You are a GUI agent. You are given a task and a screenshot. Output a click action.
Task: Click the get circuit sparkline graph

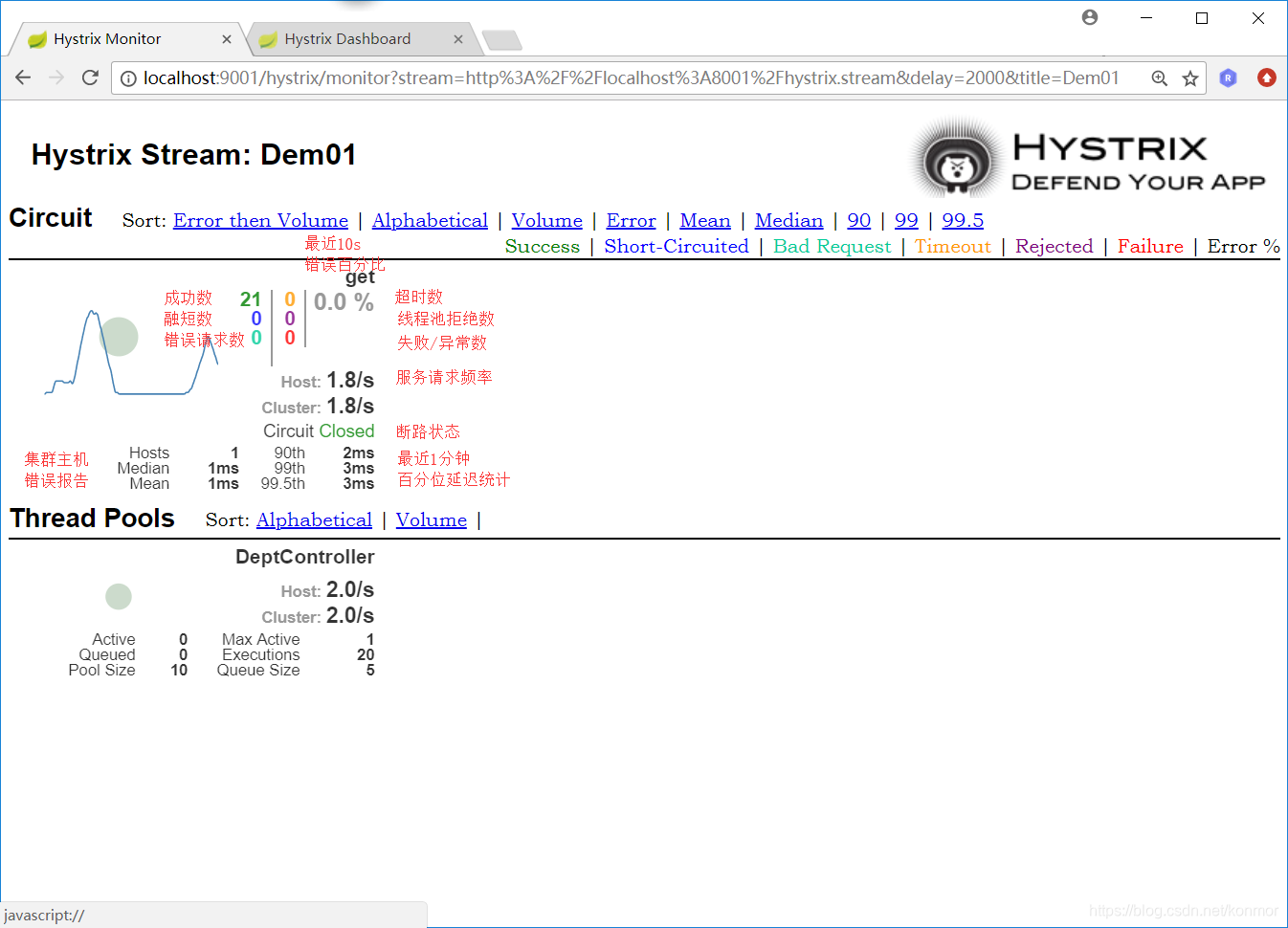(x=131, y=352)
